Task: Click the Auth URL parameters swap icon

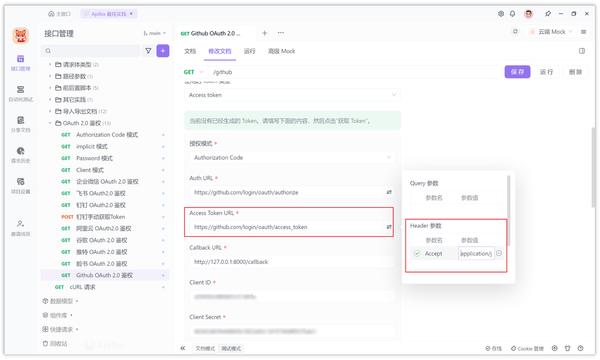Action: pos(389,192)
